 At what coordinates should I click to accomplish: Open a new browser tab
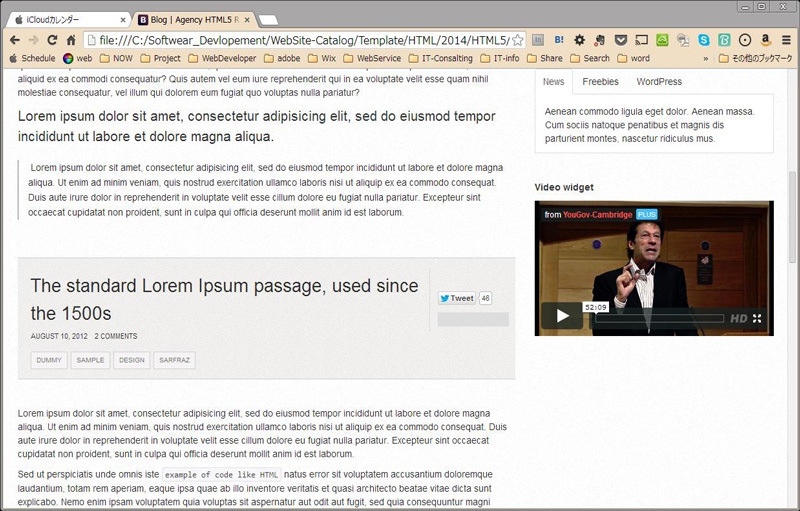(x=268, y=20)
